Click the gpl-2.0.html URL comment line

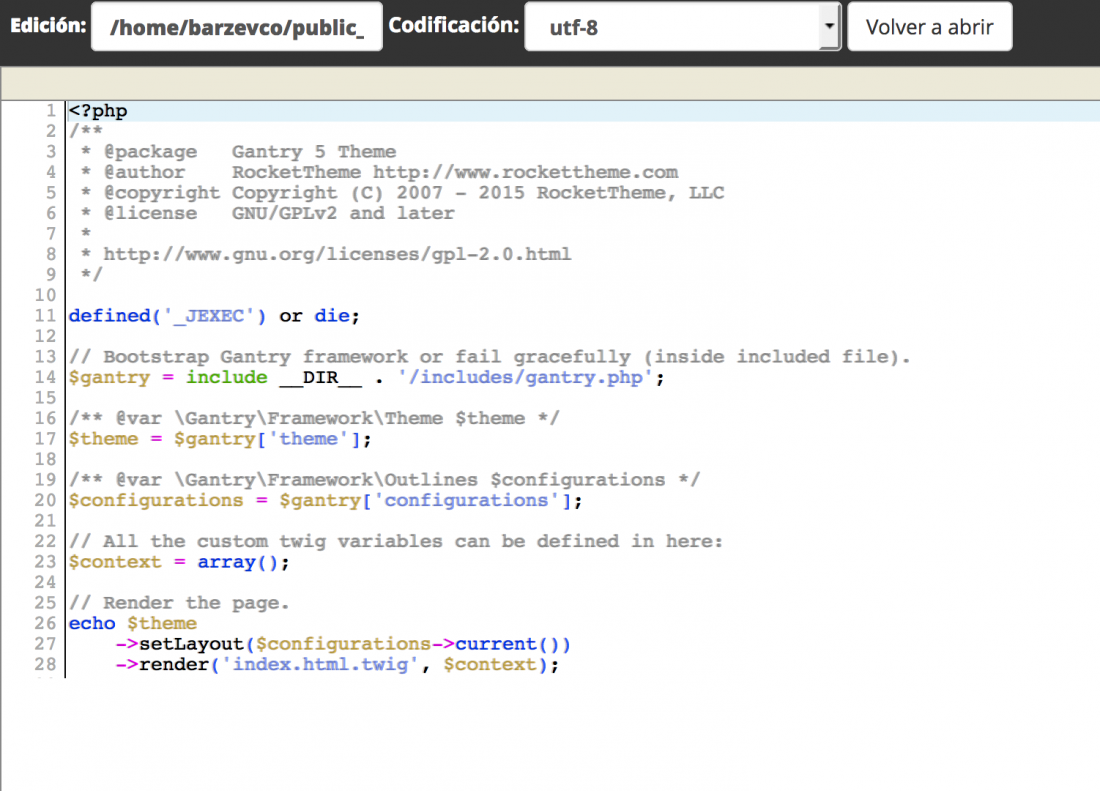click(x=326, y=255)
